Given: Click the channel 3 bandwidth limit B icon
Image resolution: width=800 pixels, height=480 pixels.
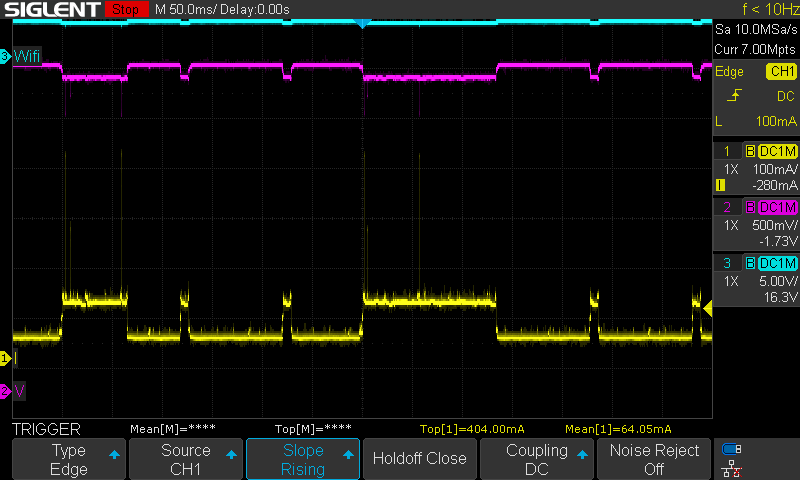Looking at the screenshot, I should [x=750, y=263].
